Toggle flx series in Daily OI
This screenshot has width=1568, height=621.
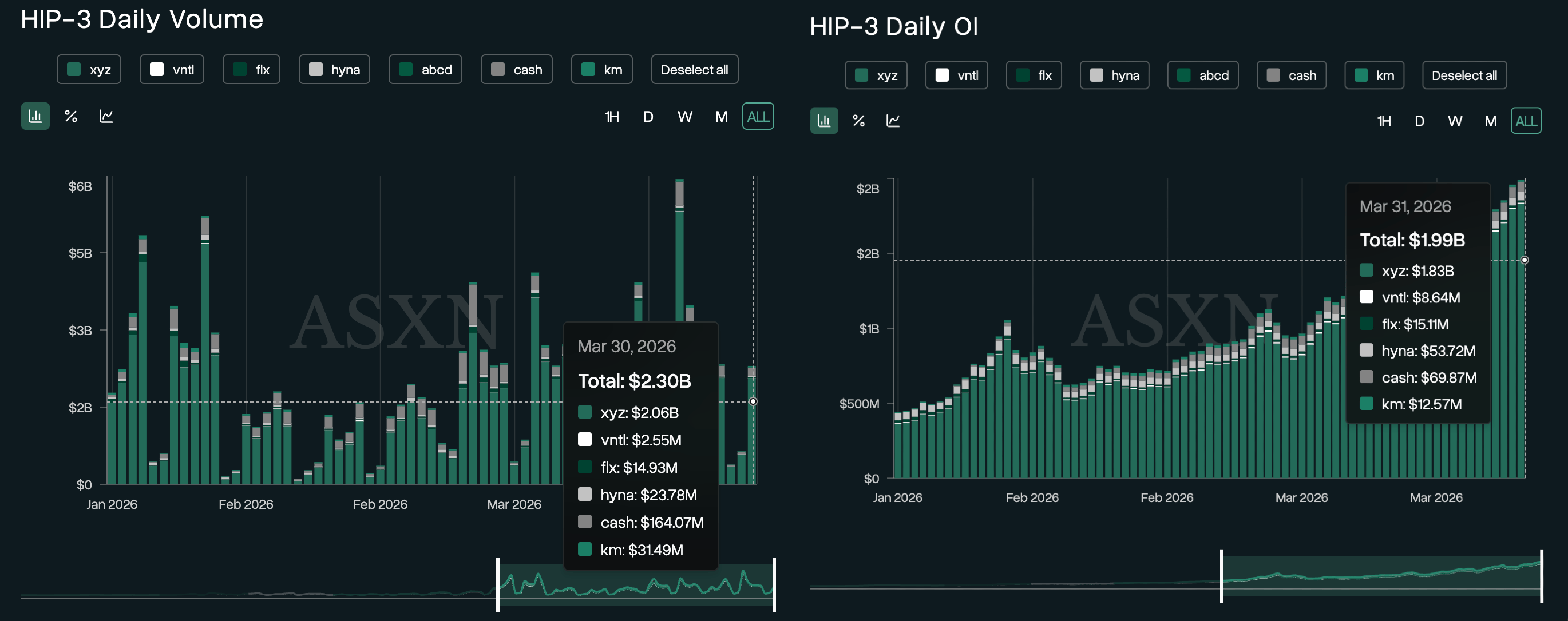point(1034,75)
